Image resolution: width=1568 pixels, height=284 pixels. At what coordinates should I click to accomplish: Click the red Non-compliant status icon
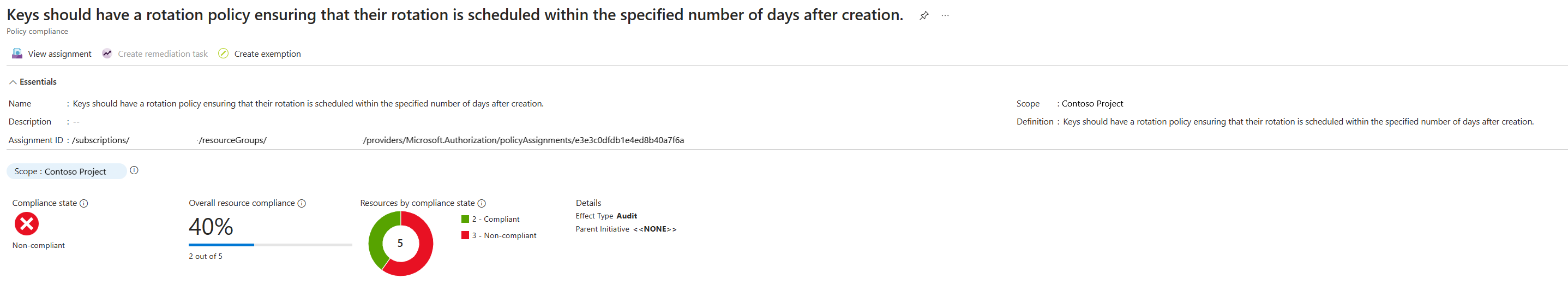pyautogui.click(x=26, y=224)
